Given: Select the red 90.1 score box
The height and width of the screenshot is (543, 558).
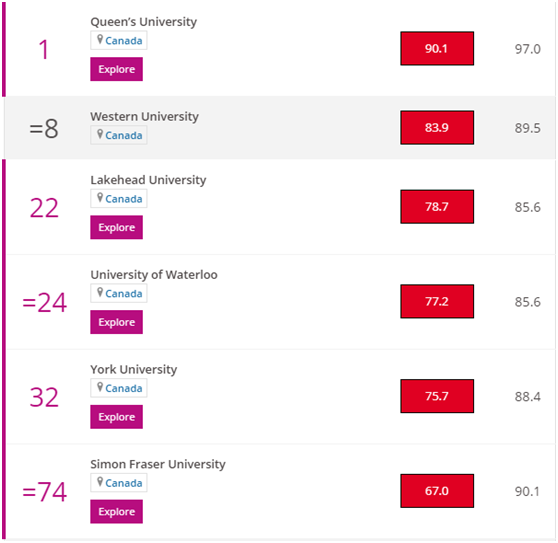Looking at the screenshot, I should click(x=437, y=48).
